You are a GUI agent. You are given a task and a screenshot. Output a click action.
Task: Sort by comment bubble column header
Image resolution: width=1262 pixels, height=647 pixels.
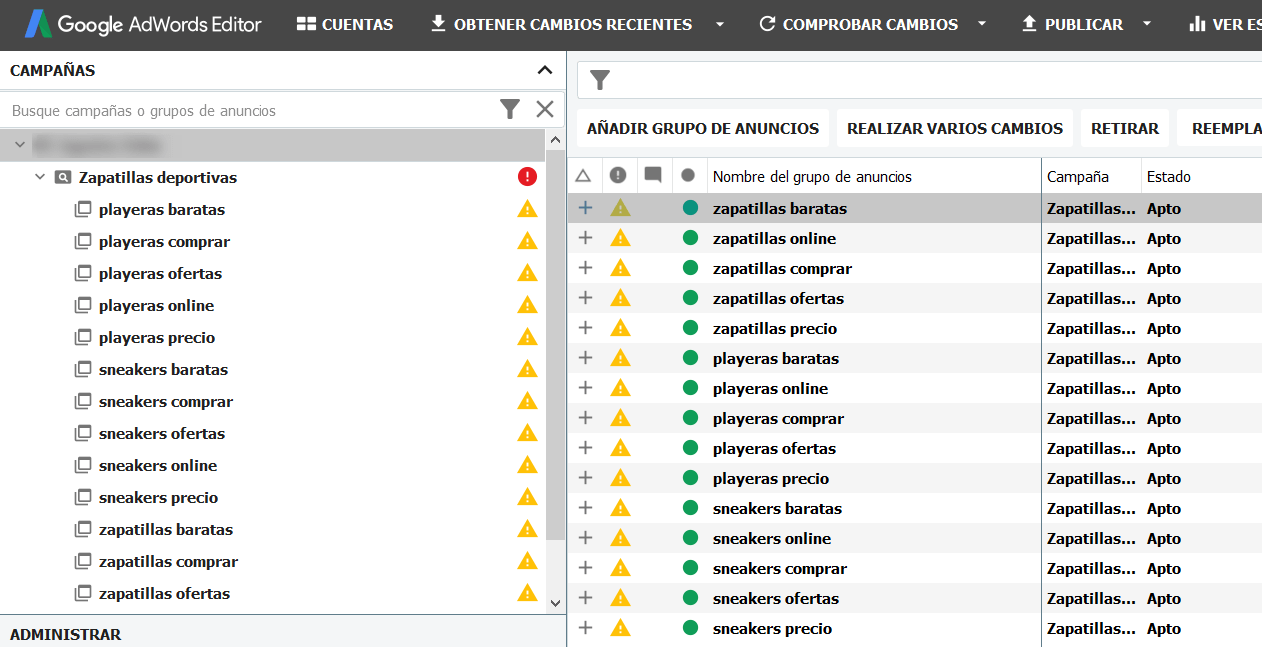click(x=653, y=176)
